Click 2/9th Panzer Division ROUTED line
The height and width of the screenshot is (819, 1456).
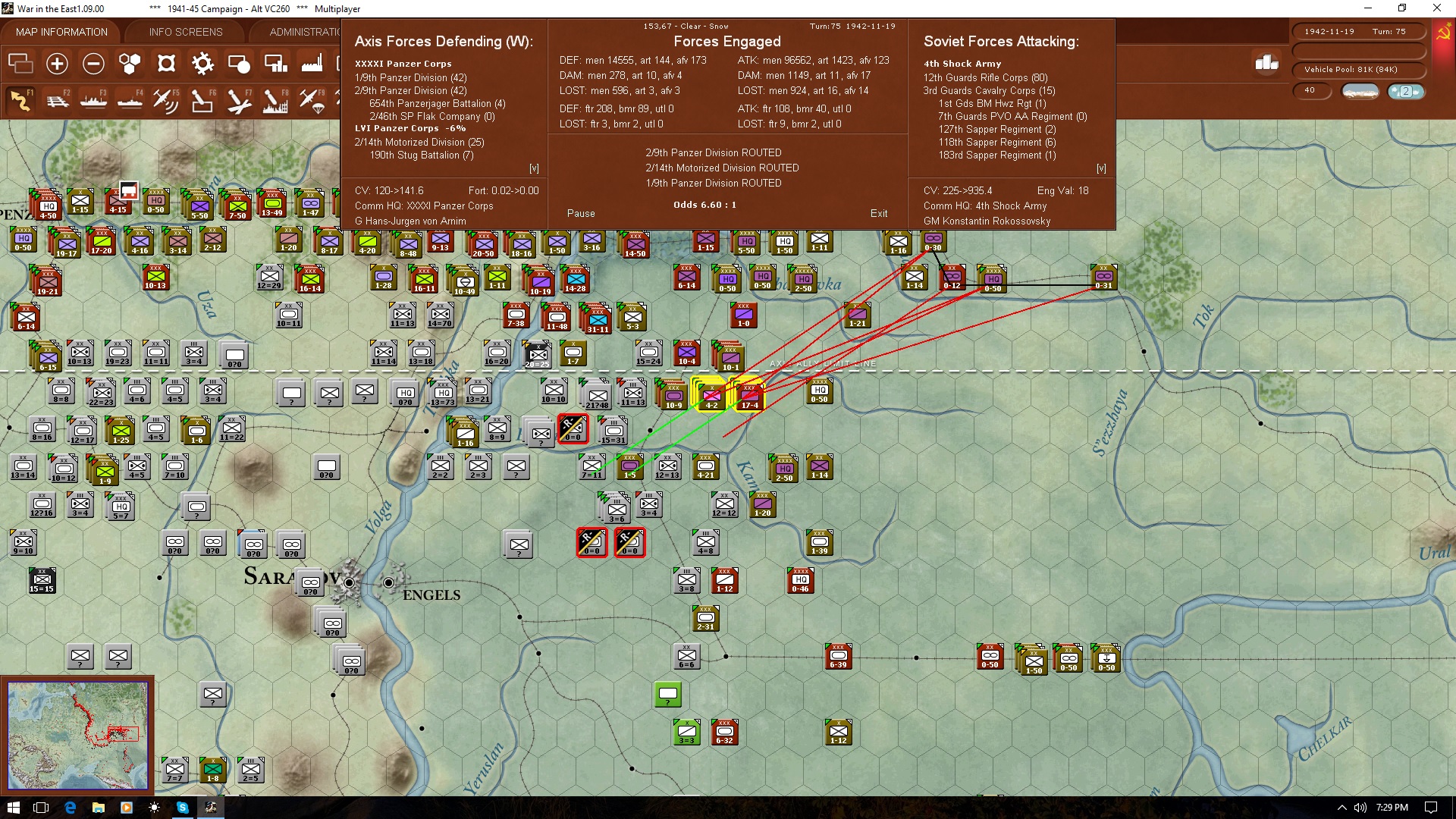[714, 152]
